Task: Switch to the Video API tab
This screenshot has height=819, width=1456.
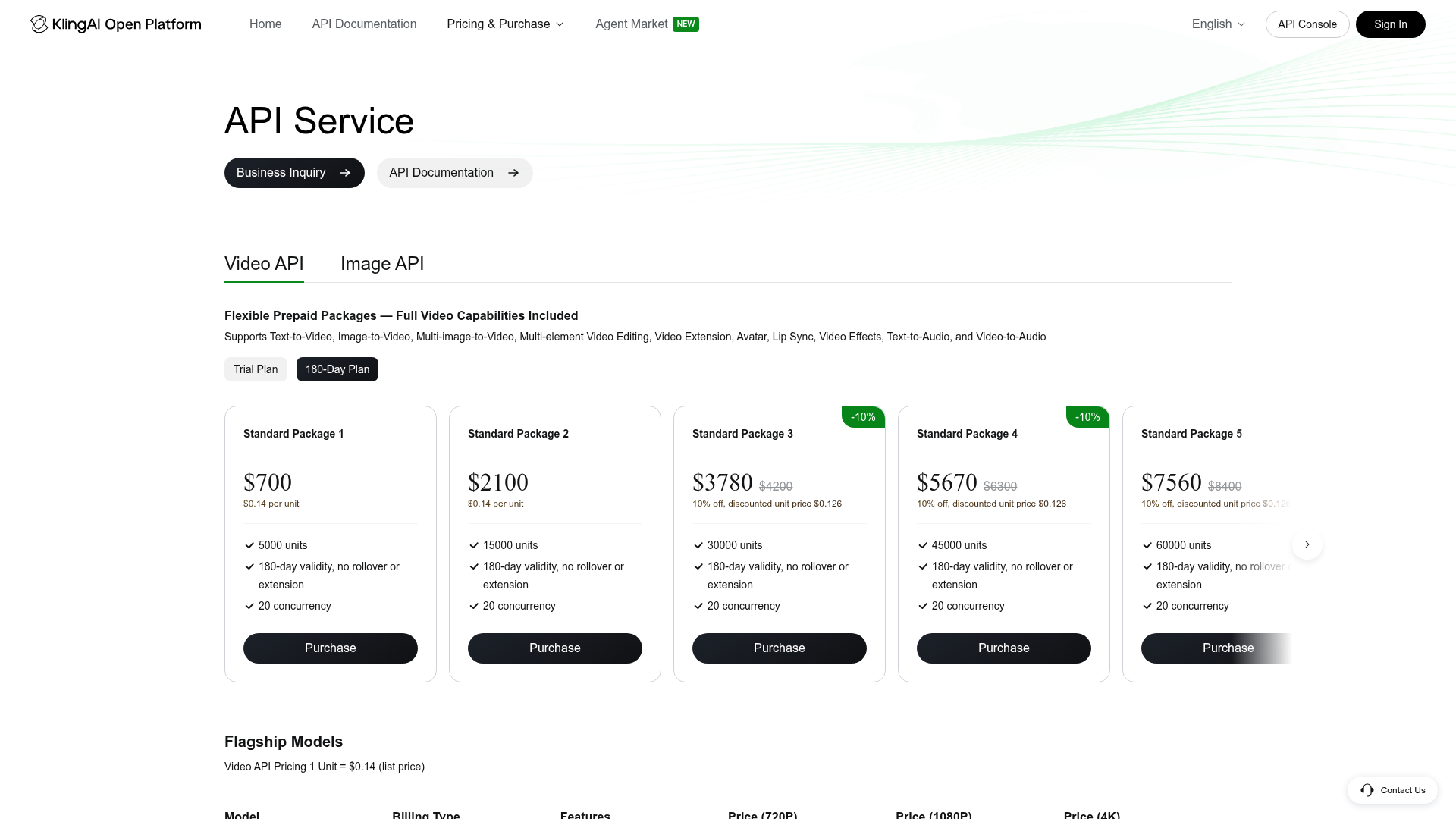Action: coord(264,264)
